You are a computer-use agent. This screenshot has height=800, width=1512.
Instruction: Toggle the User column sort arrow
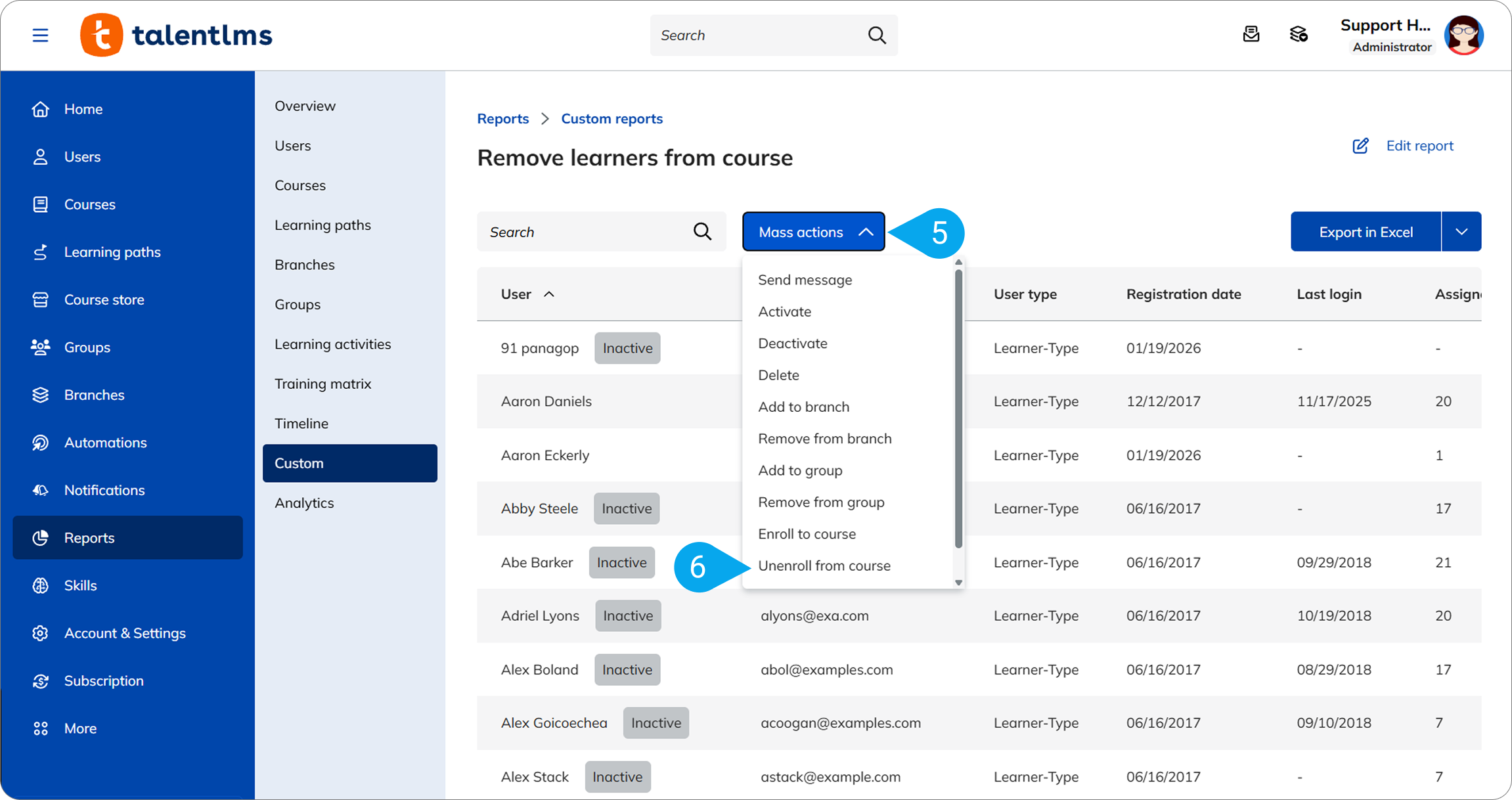point(549,294)
